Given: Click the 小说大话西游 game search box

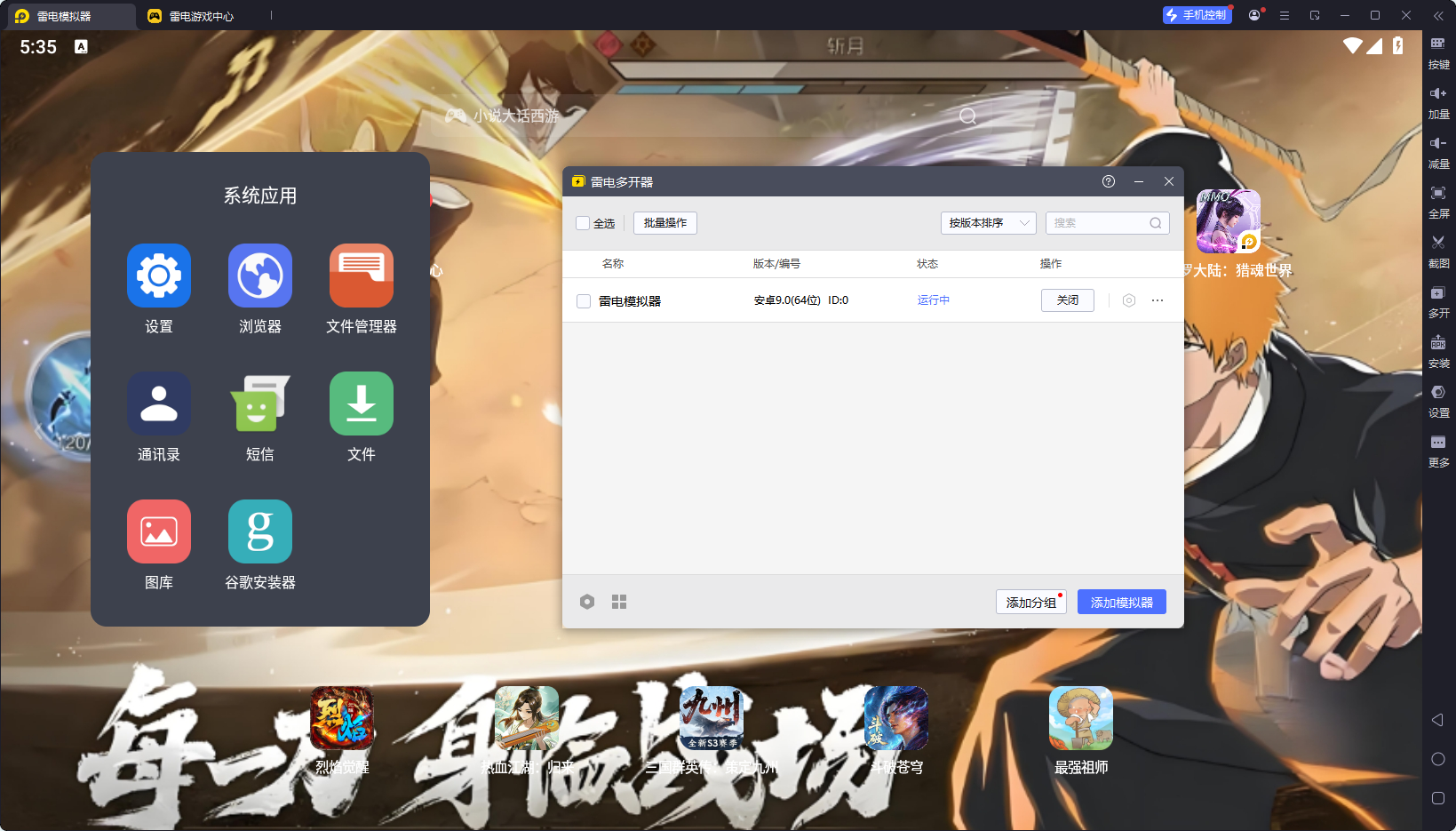Looking at the screenshot, I should 711,116.
